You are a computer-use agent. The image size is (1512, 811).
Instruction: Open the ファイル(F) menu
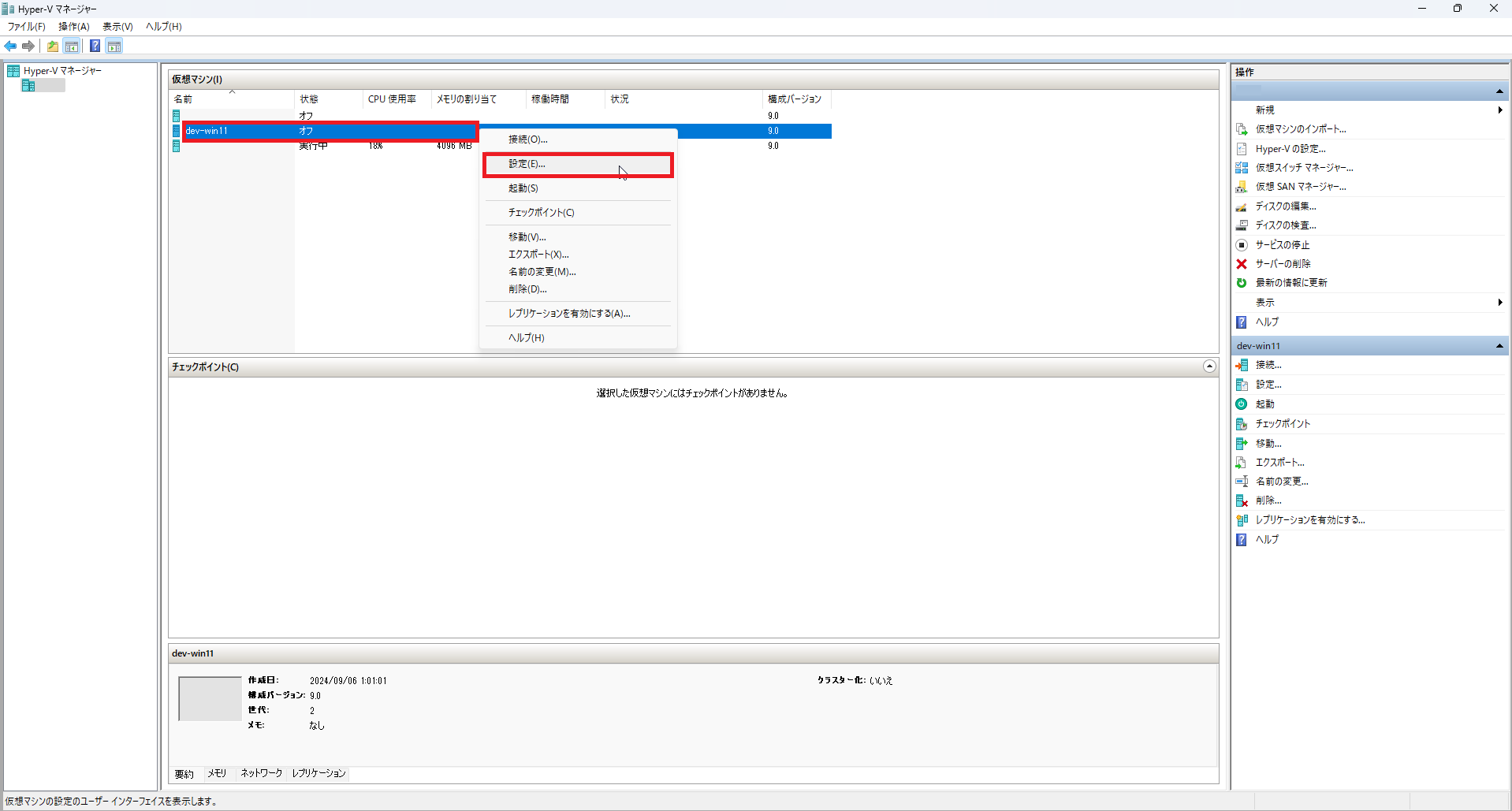[x=27, y=27]
